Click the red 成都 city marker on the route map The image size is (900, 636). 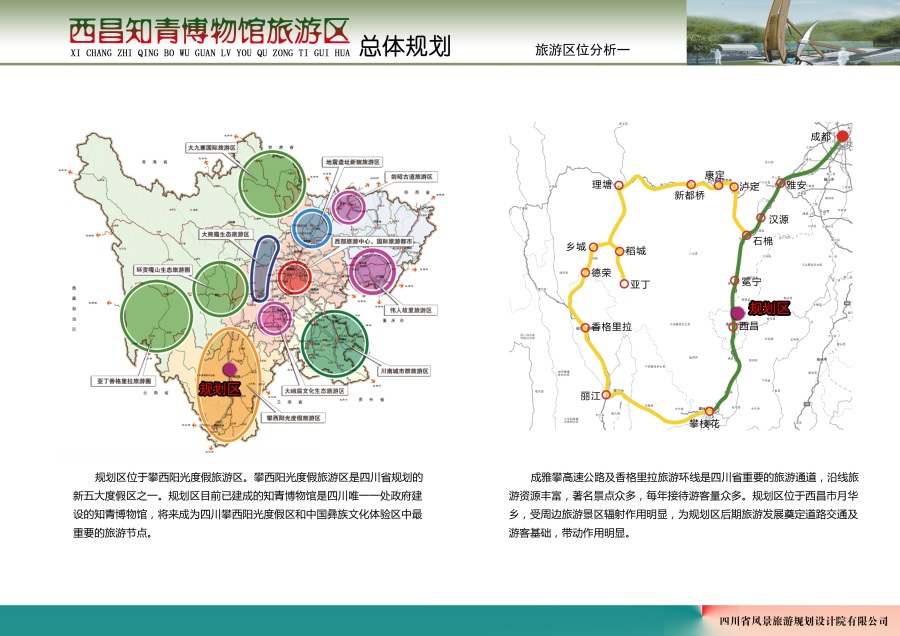coord(843,135)
